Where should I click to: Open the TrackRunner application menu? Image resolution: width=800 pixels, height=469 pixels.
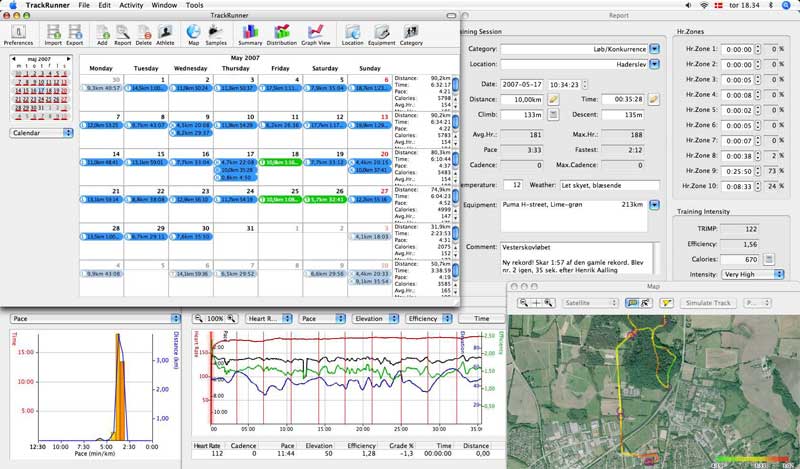(47, 5)
